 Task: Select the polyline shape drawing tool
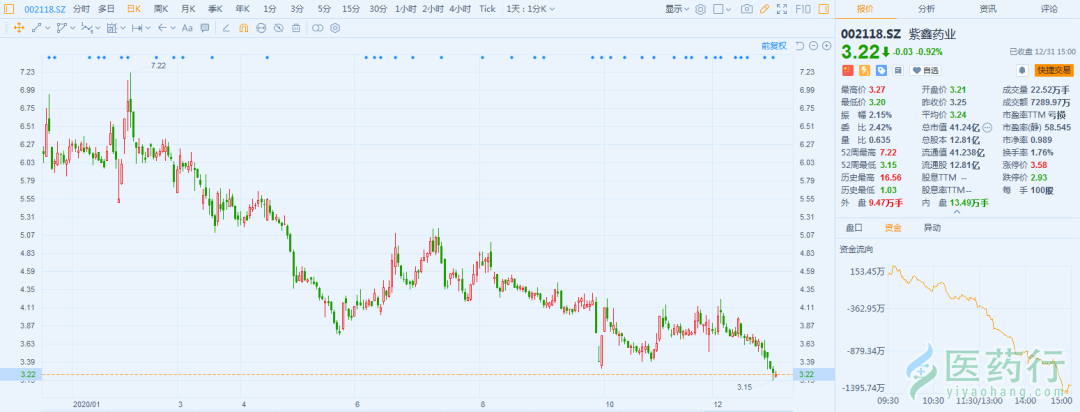click(x=61, y=28)
